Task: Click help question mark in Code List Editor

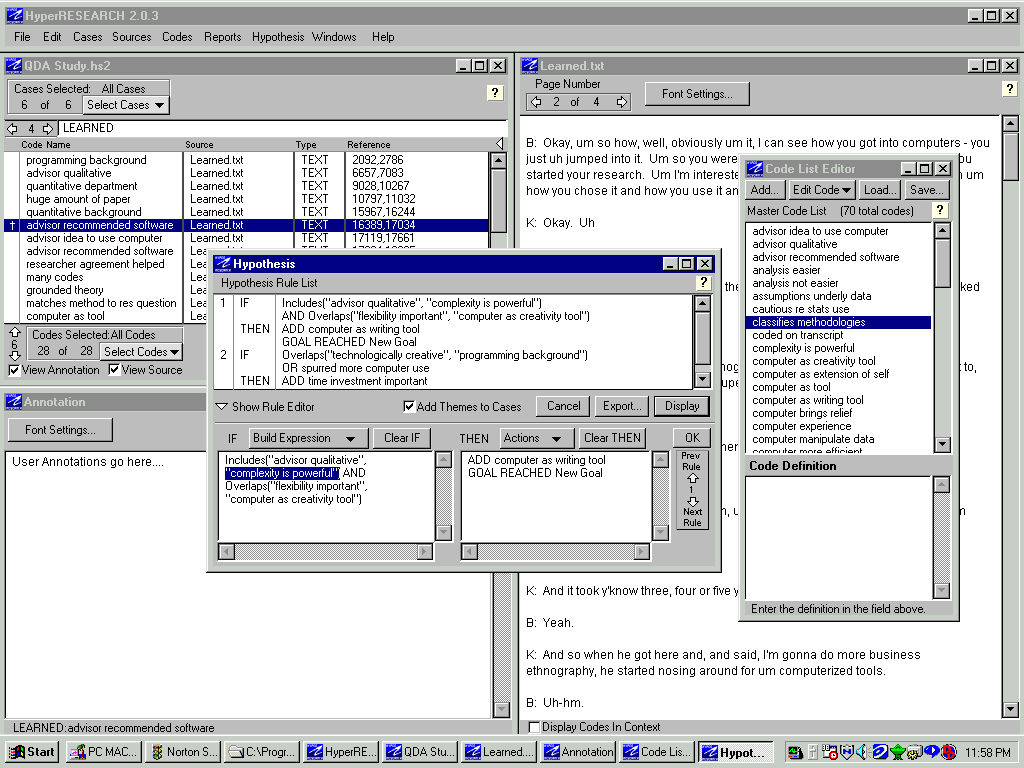Action: (939, 210)
